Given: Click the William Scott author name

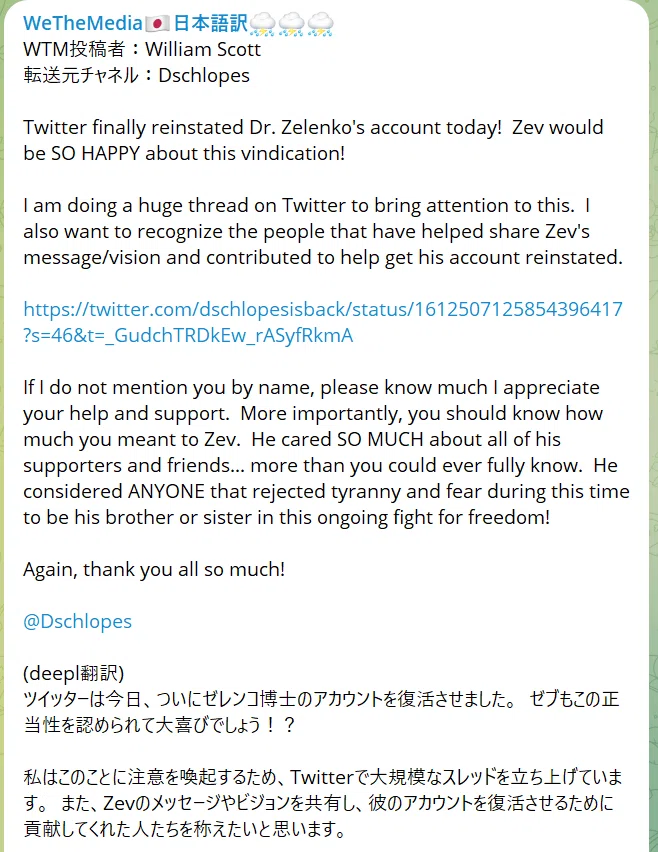Looking at the screenshot, I should click(x=203, y=49).
